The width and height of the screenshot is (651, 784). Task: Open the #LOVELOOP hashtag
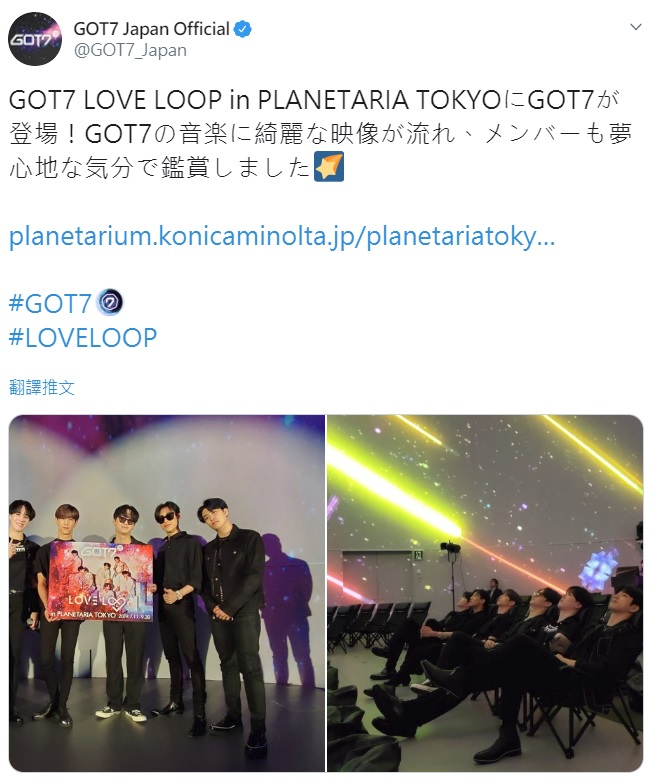point(83,338)
